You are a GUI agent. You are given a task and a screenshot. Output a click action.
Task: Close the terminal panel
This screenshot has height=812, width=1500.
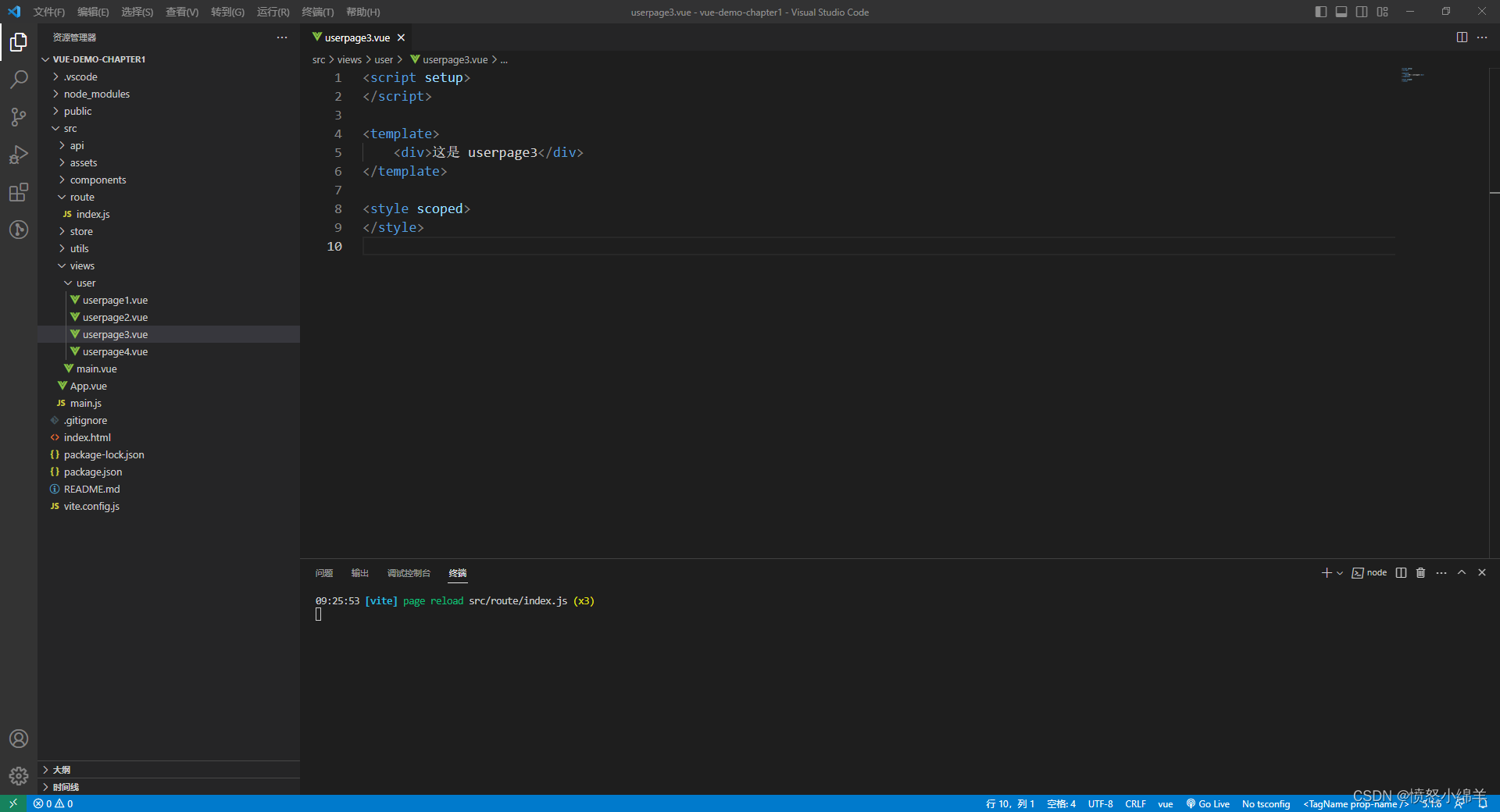click(x=1482, y=573)
